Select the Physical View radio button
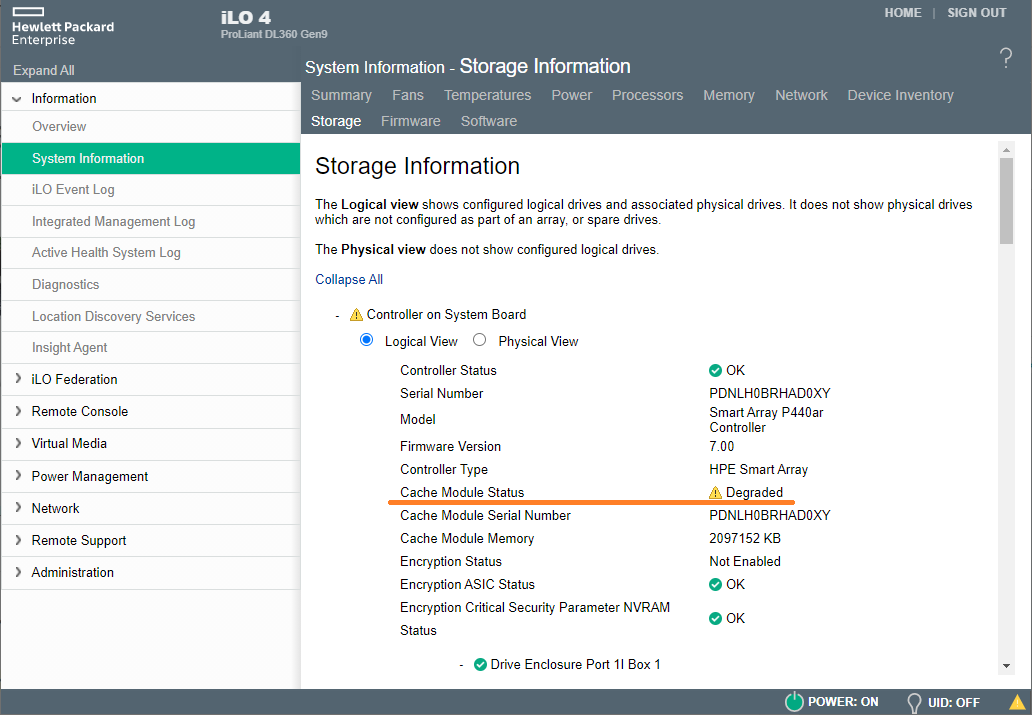The image size is (1032, 715). (x=480, y=341)
